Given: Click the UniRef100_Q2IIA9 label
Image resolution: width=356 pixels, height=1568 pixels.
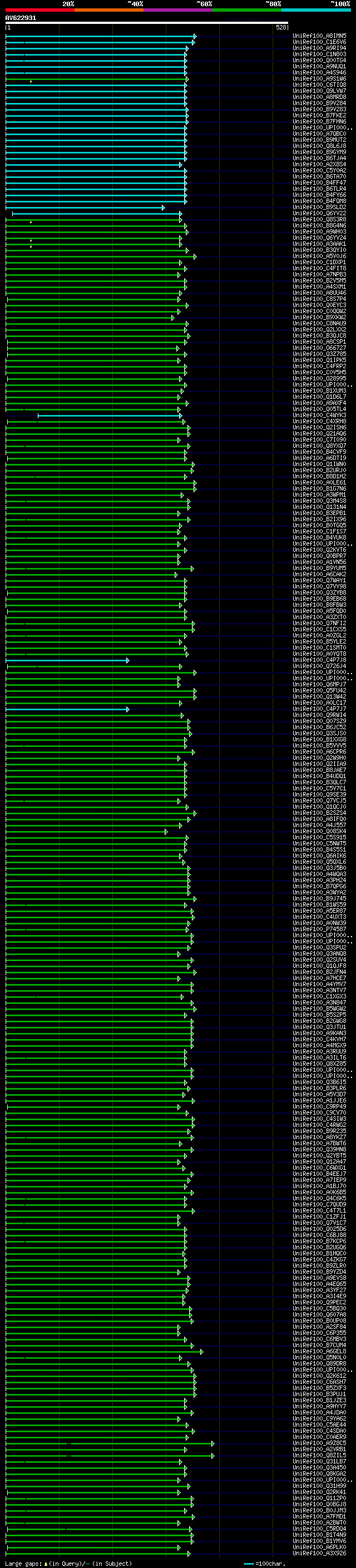Looking at the screenshot, I should click(319, 764).
